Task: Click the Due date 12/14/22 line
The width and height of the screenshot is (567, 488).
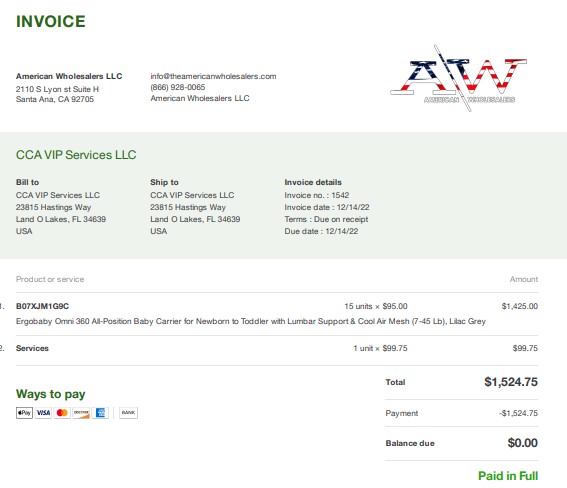Action: pos(321,231)
